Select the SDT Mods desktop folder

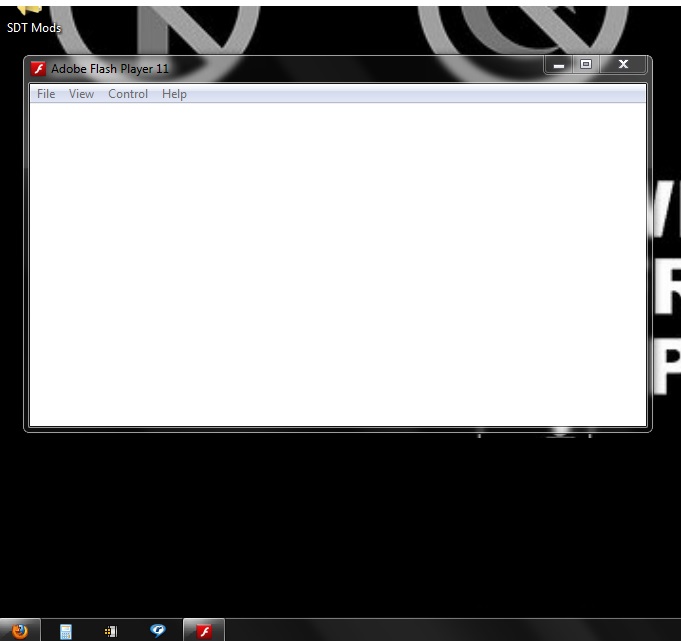(x=32, y=12)
